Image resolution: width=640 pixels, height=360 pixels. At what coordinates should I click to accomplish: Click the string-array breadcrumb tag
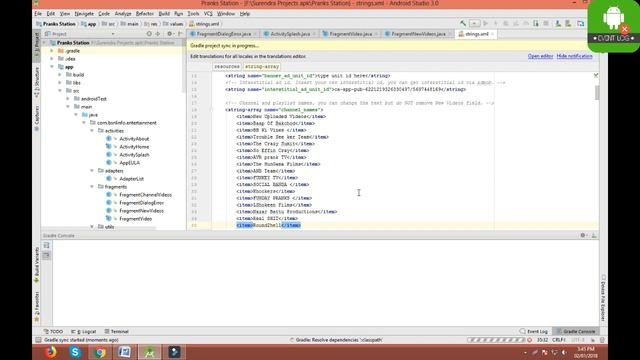click(x=262, y=66)
